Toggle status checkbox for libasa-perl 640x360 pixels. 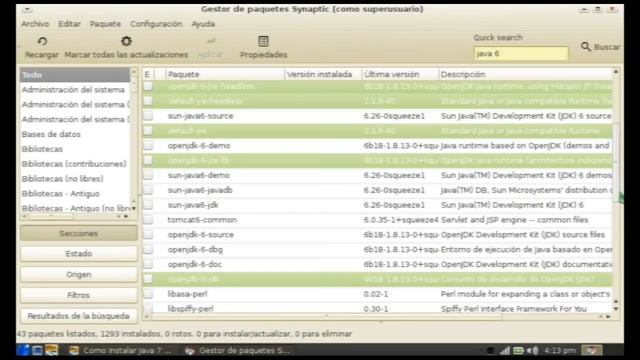coord(148,294)
